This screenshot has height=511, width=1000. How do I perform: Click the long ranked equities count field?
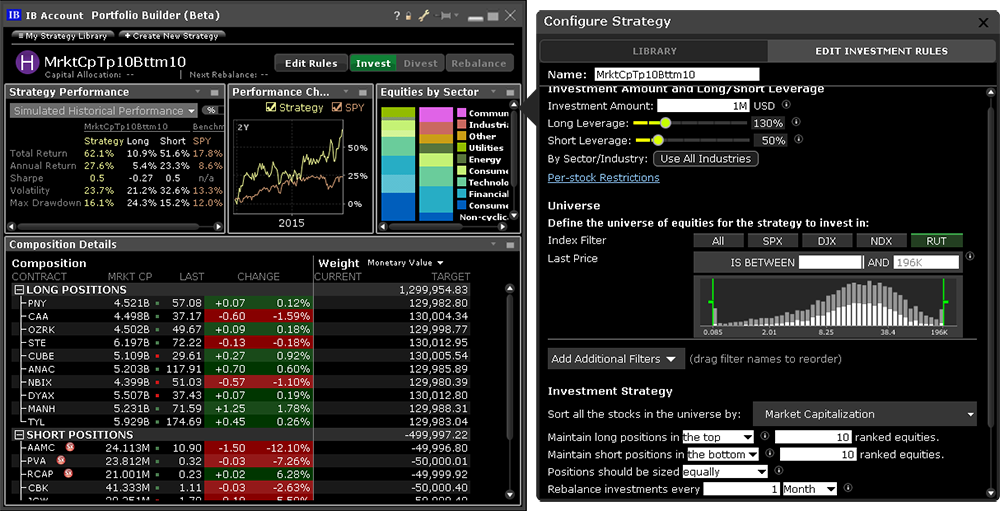pos(813,437)
